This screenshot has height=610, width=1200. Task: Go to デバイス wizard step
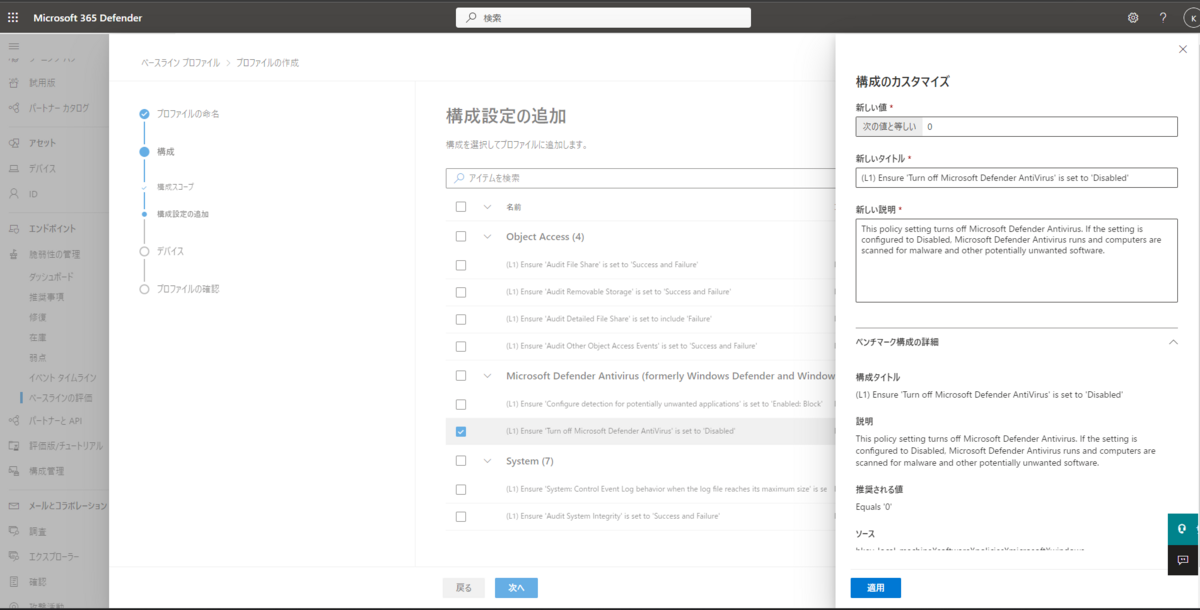(x=170, y=251)
